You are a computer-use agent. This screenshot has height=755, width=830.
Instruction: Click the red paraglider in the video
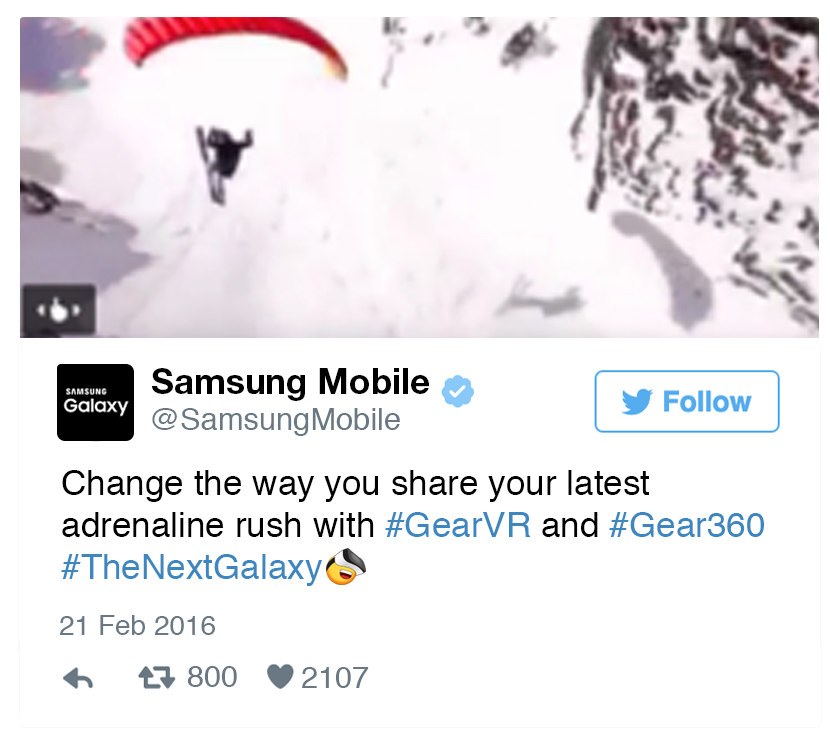coord(236,45)
